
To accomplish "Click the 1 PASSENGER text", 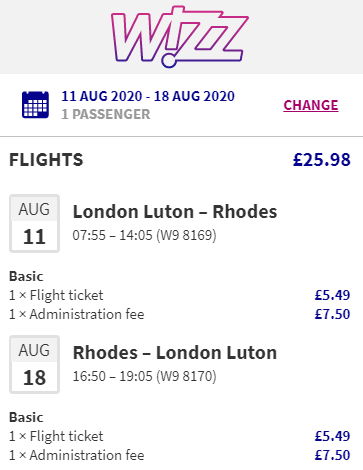I will pos(106,114).
